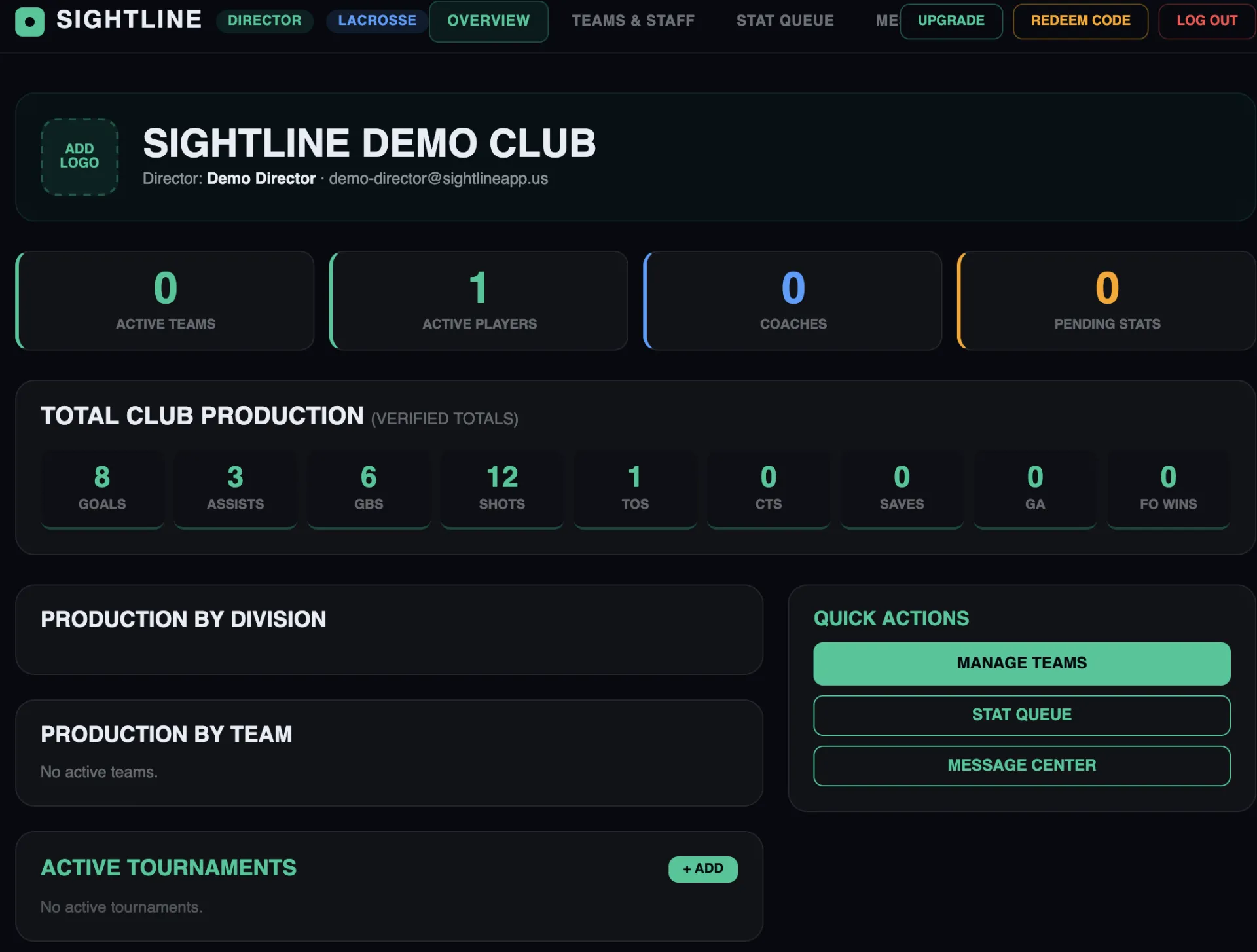Click the Assists total tile
This screenshot has height=952, width=1257.
236,489
